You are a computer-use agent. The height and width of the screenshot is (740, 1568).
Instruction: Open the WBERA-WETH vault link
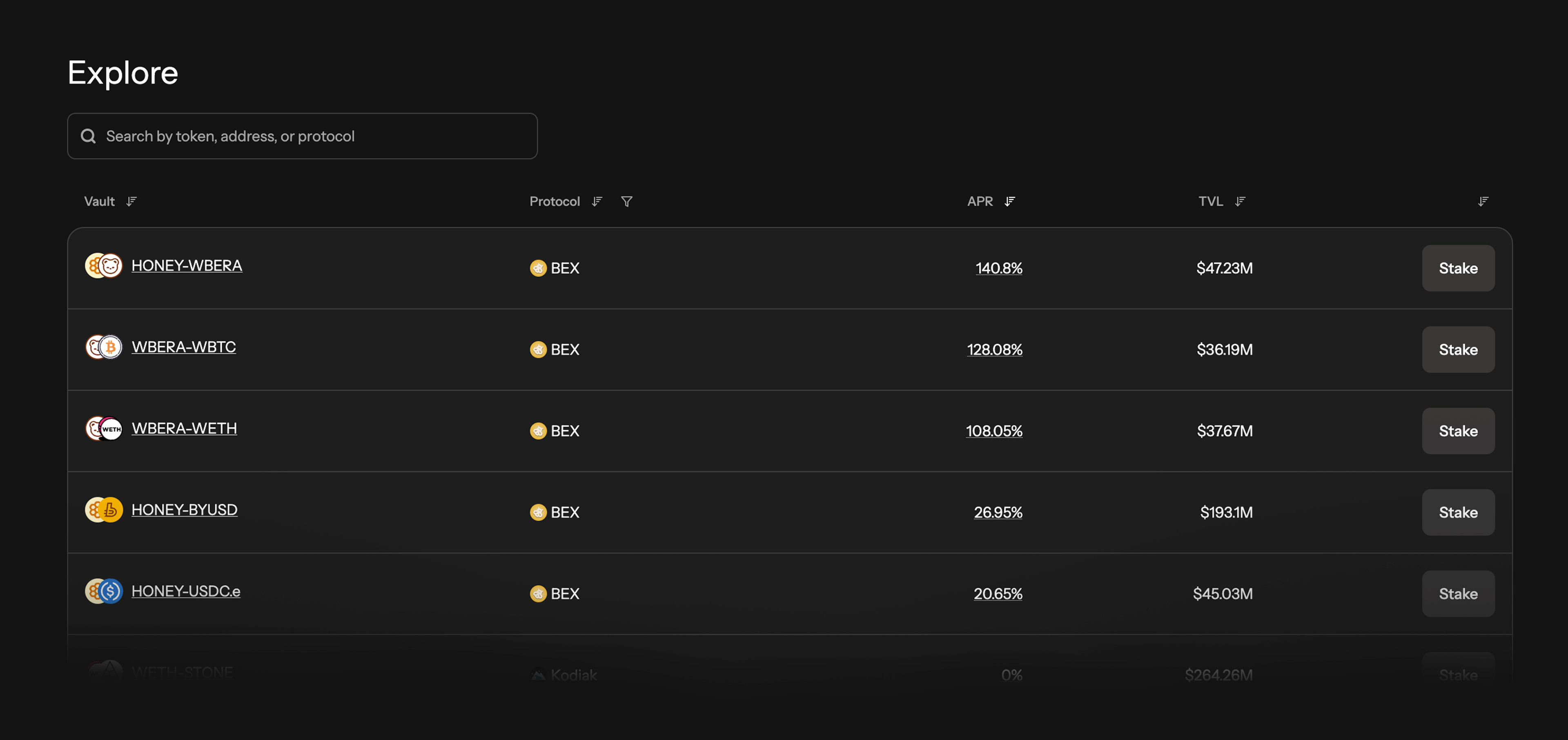(185, 428)
